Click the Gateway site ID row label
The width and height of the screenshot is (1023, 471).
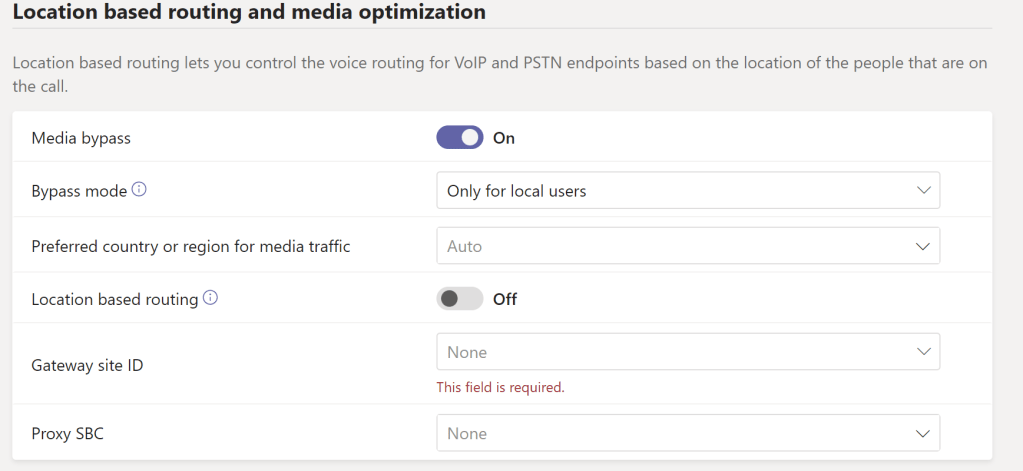(x=87, y=365)
